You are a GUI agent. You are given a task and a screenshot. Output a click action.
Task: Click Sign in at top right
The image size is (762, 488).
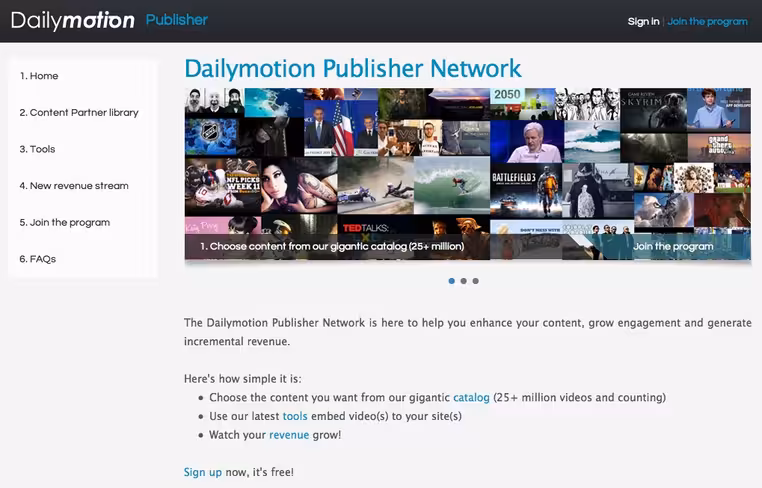tap(643, 21)
